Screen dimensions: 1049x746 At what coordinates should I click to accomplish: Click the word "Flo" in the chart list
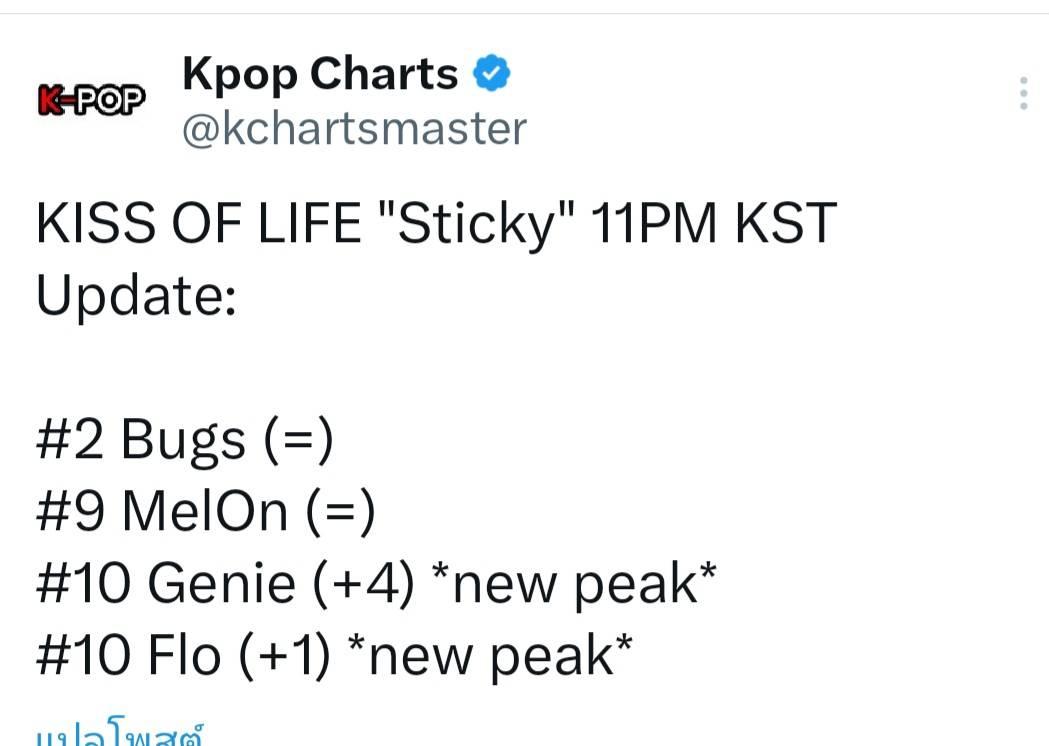[184, 656]
